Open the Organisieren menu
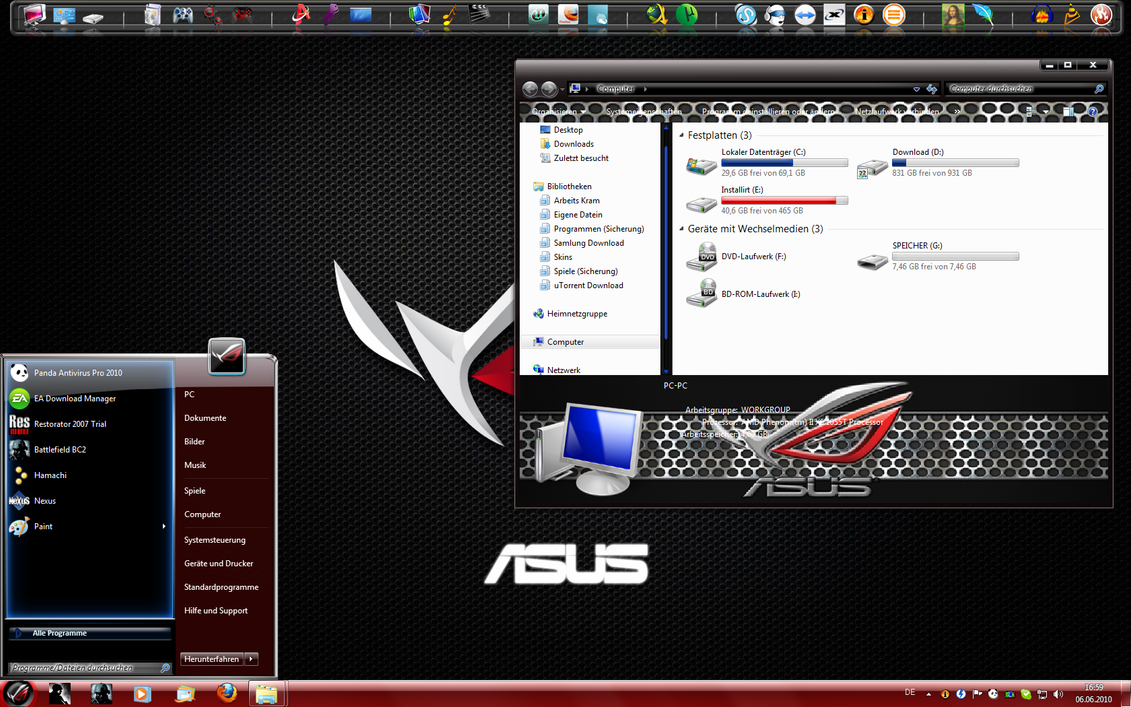Screen dimensions: 1131x707 [558, 111]
